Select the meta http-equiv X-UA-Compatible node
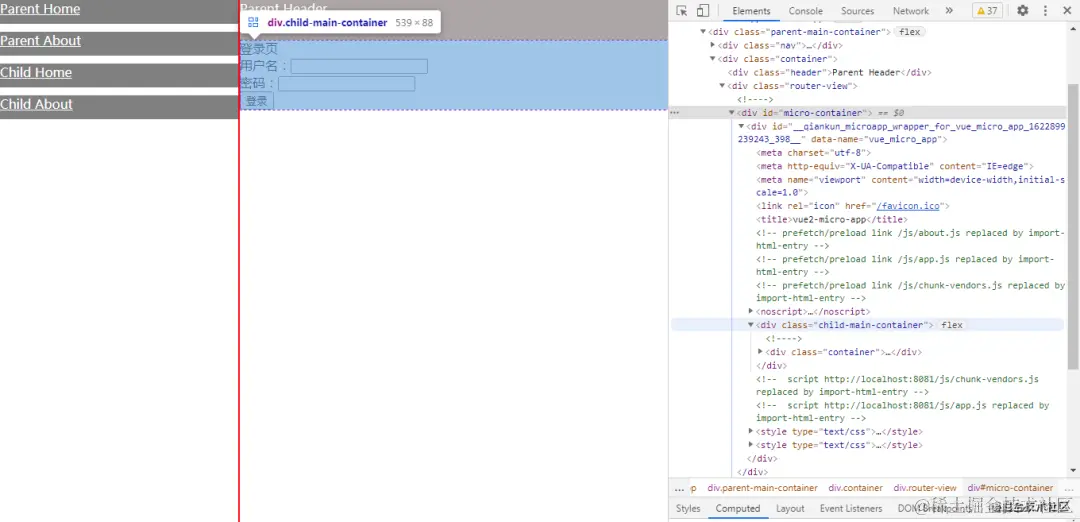This screenshot has width=1080, height=522. pos(895,166)
